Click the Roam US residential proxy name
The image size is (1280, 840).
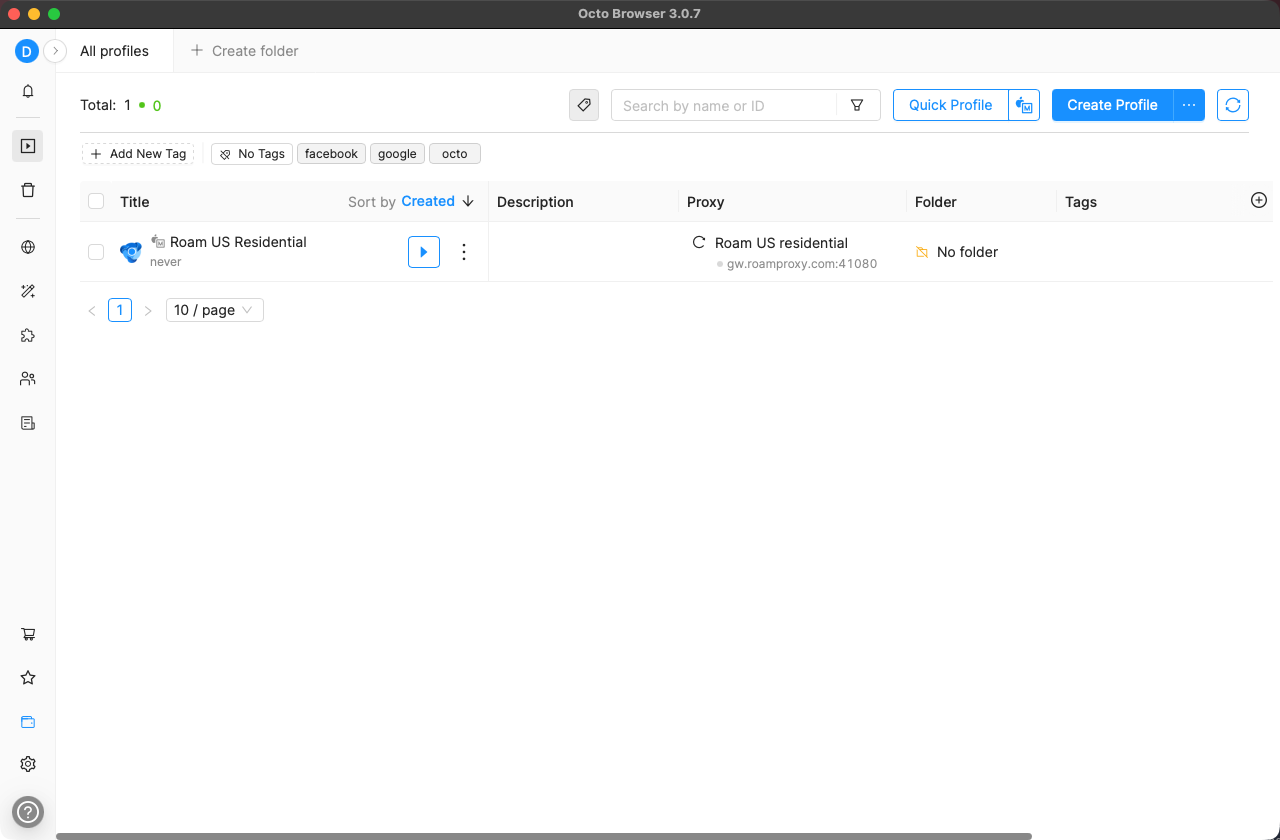pos(781,243)
